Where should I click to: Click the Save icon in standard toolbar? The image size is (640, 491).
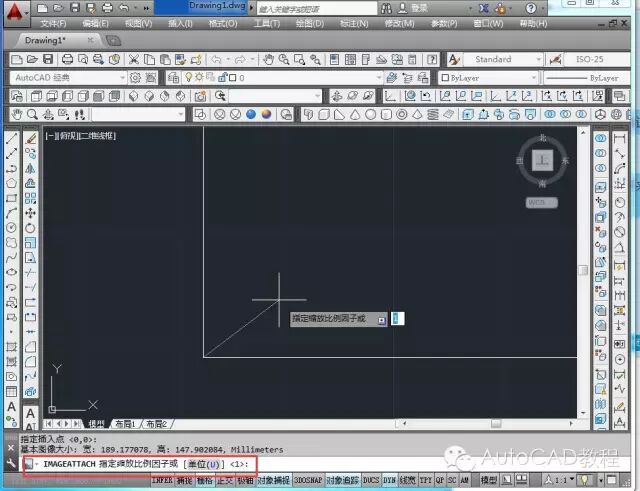pos(48,60)
